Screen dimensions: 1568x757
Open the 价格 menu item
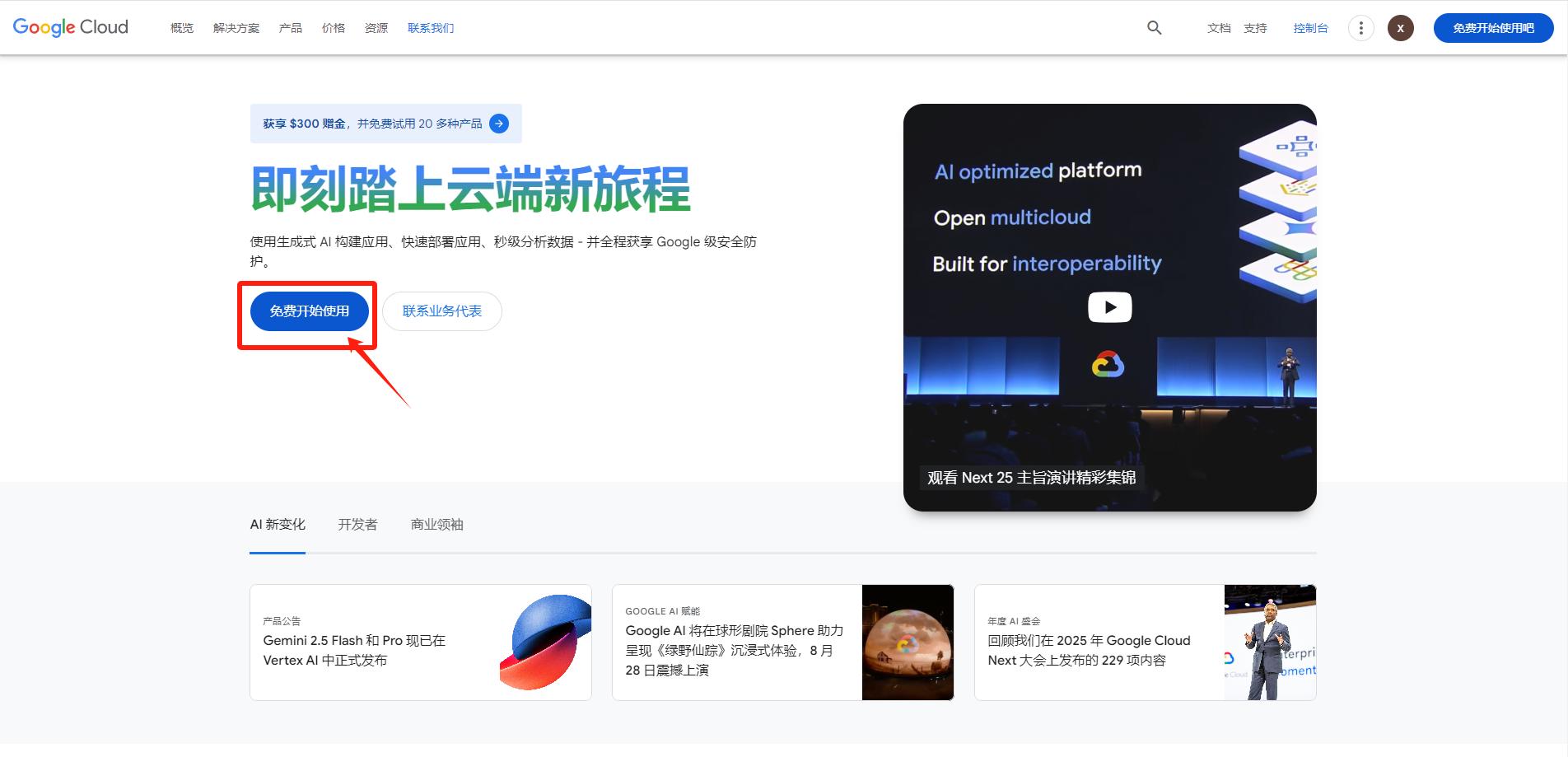click(x=334, y=28)
